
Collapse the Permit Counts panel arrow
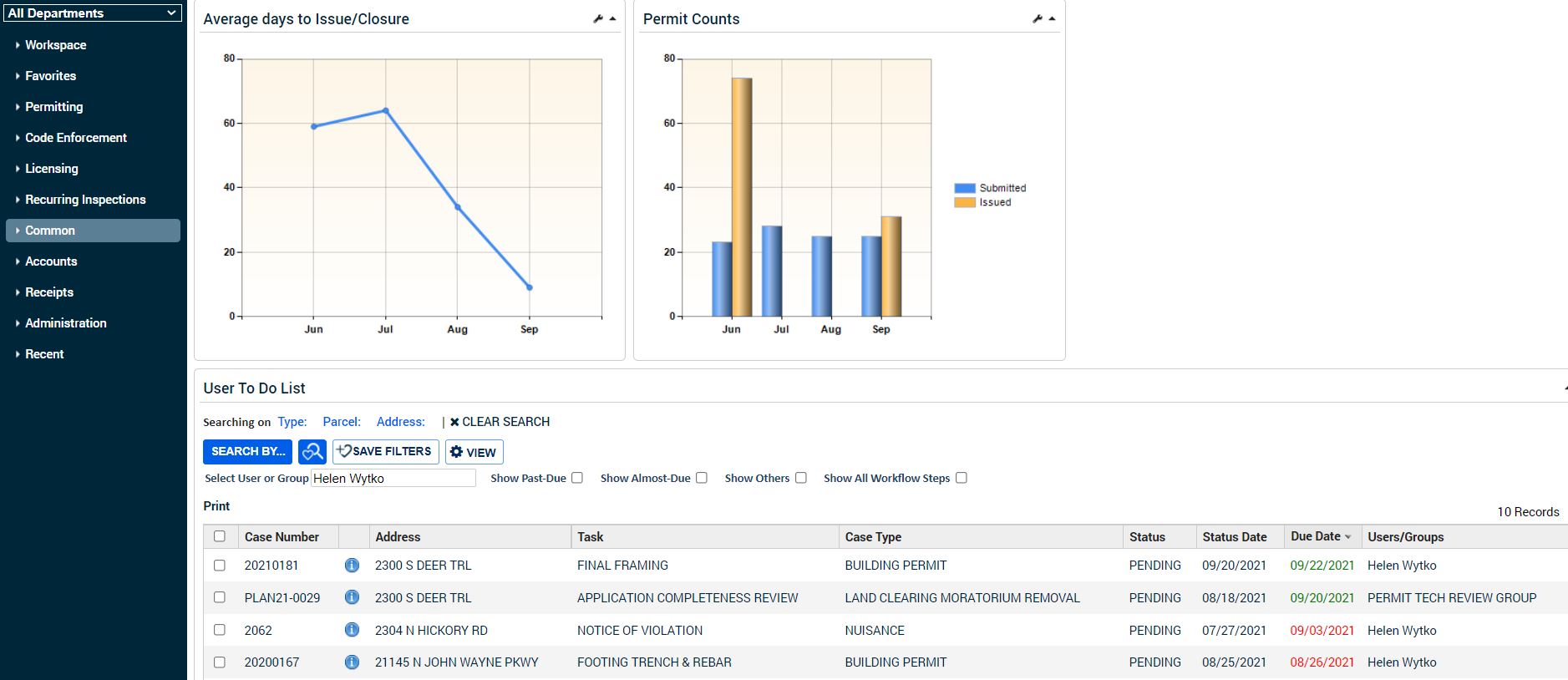(x=1052, y=18)
